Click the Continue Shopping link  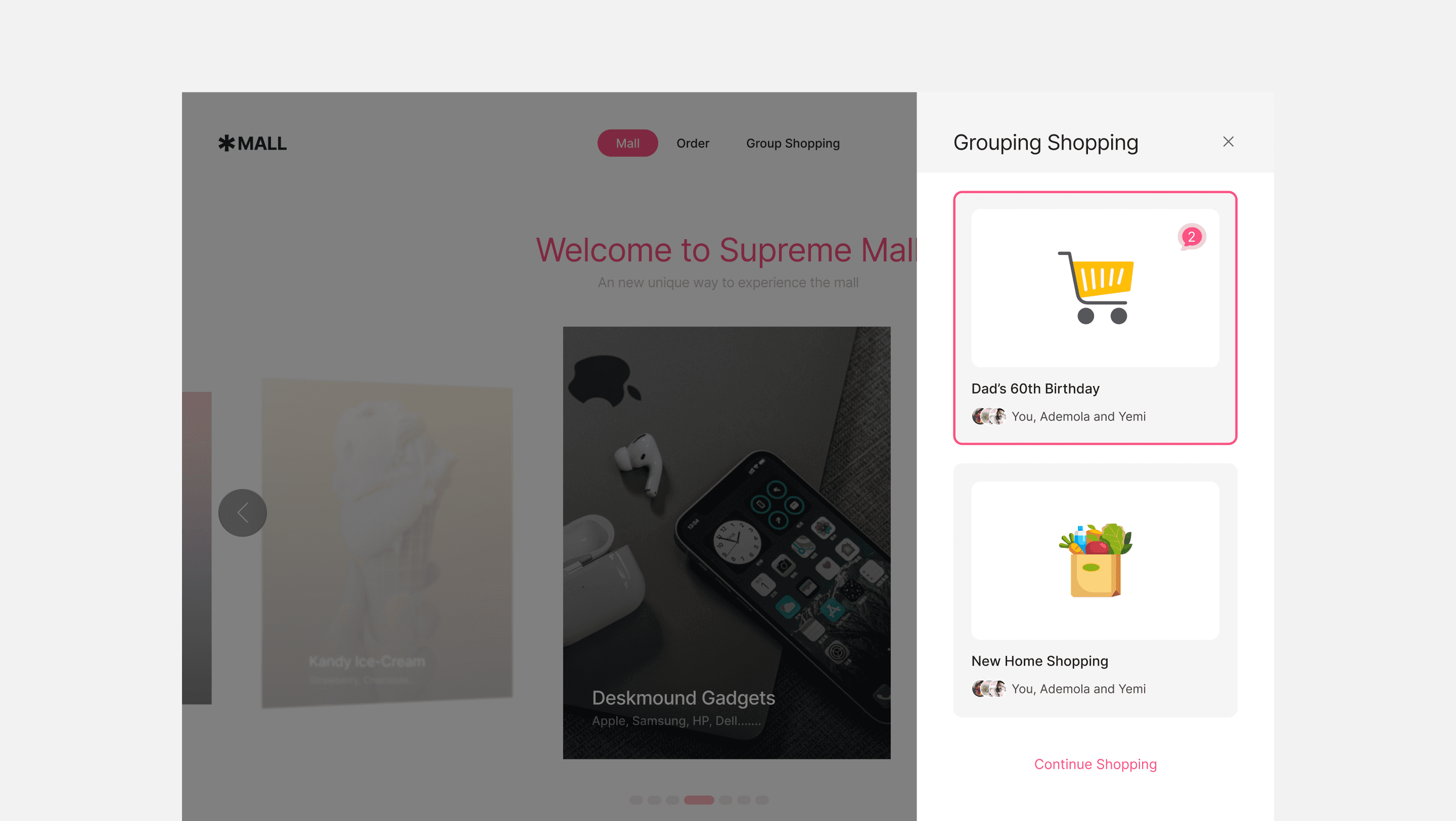[x=1095, y=764]
